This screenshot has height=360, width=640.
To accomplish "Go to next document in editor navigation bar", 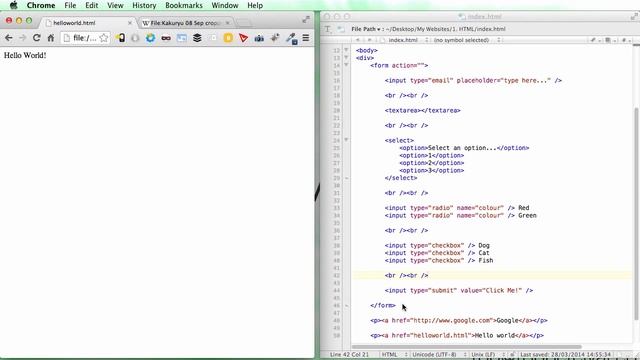I will 370,40.
